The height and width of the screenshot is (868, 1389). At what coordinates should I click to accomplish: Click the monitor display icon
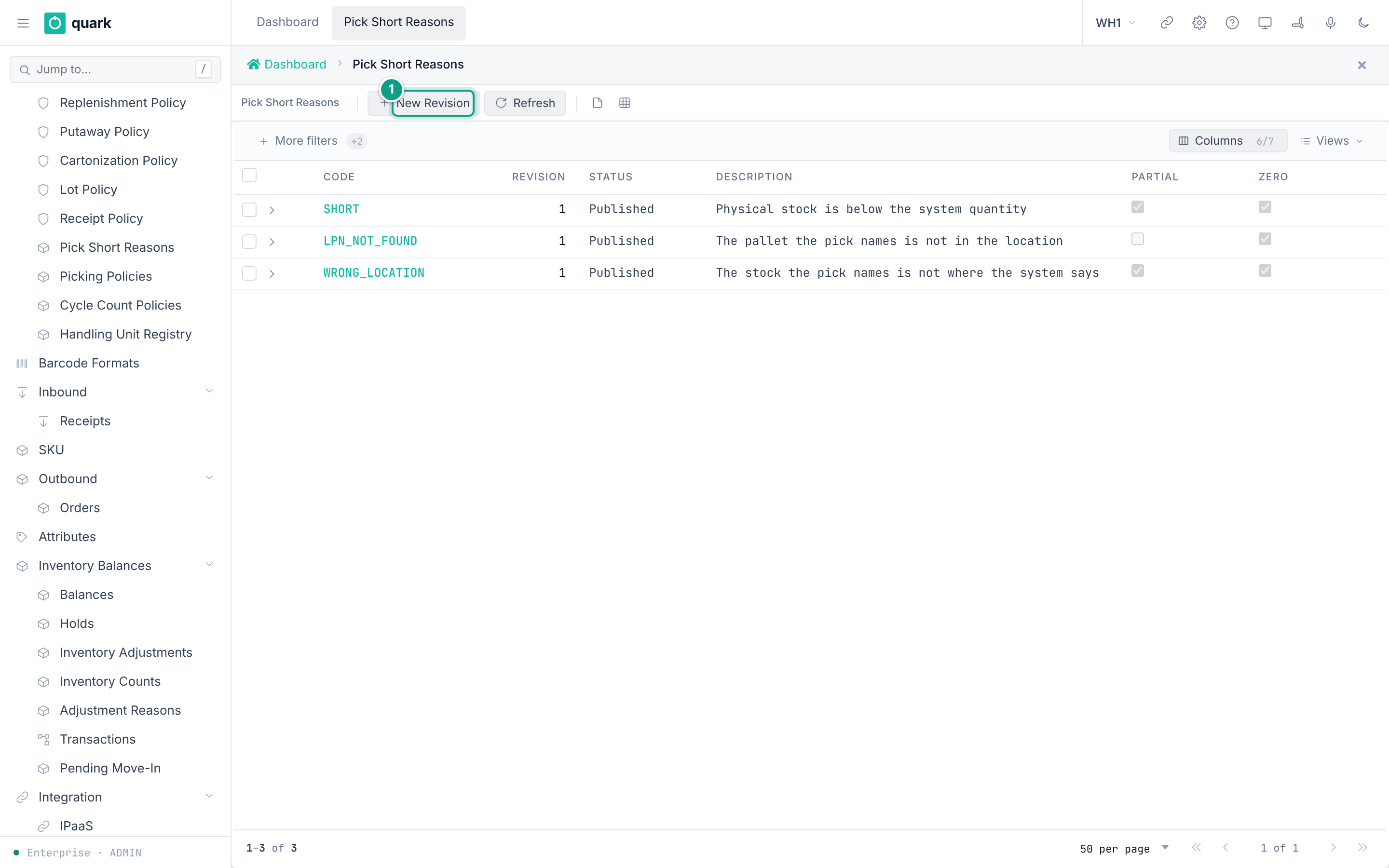point(1265,23)
